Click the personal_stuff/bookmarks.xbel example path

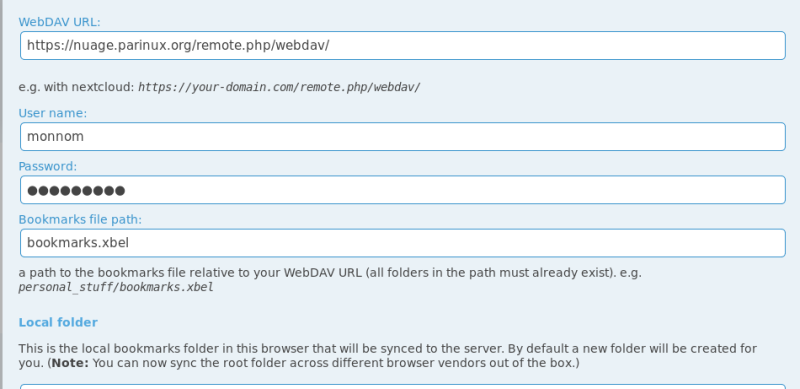116,287
